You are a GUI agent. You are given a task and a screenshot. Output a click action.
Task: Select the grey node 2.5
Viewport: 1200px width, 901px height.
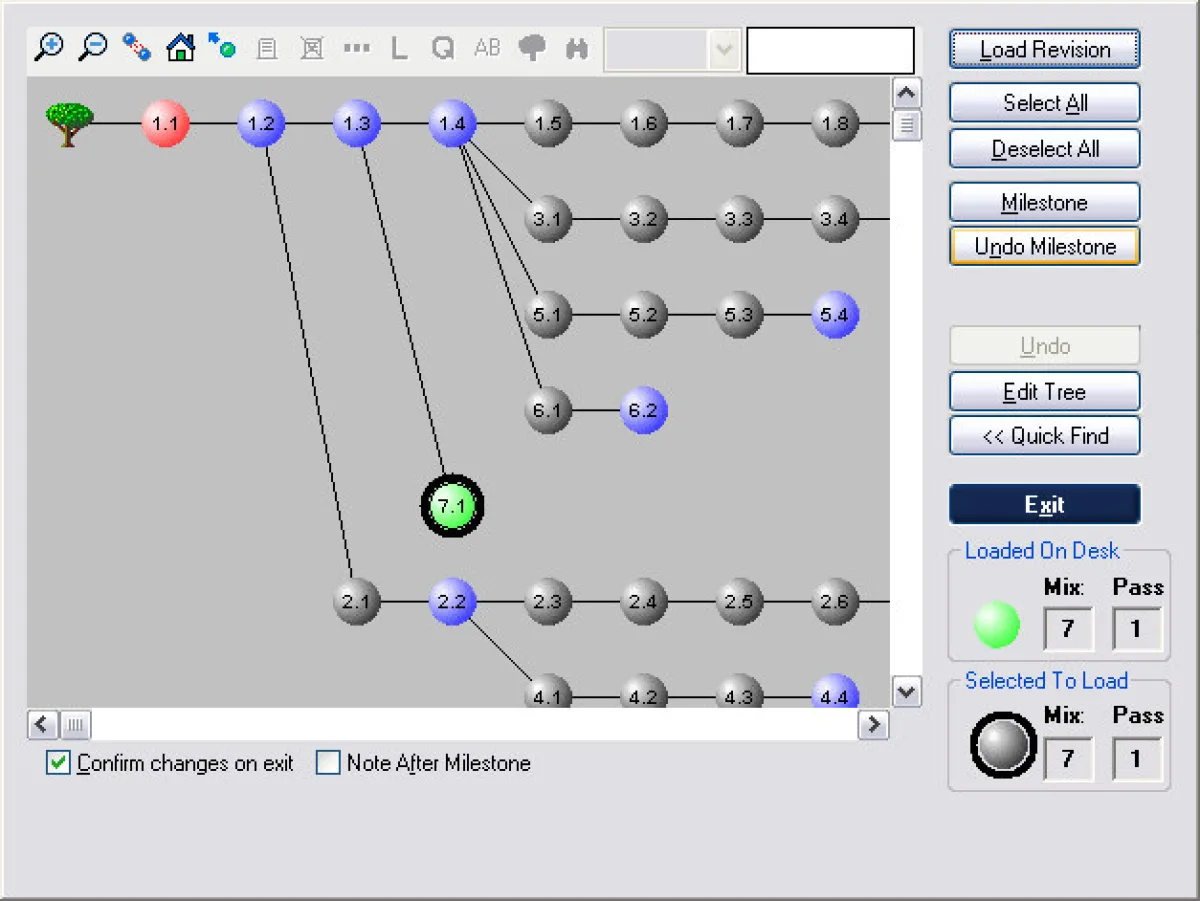tap(740, 602)
